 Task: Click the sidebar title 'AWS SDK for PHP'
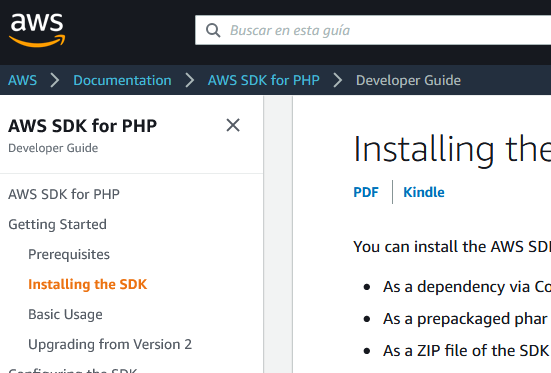[83, 126]
